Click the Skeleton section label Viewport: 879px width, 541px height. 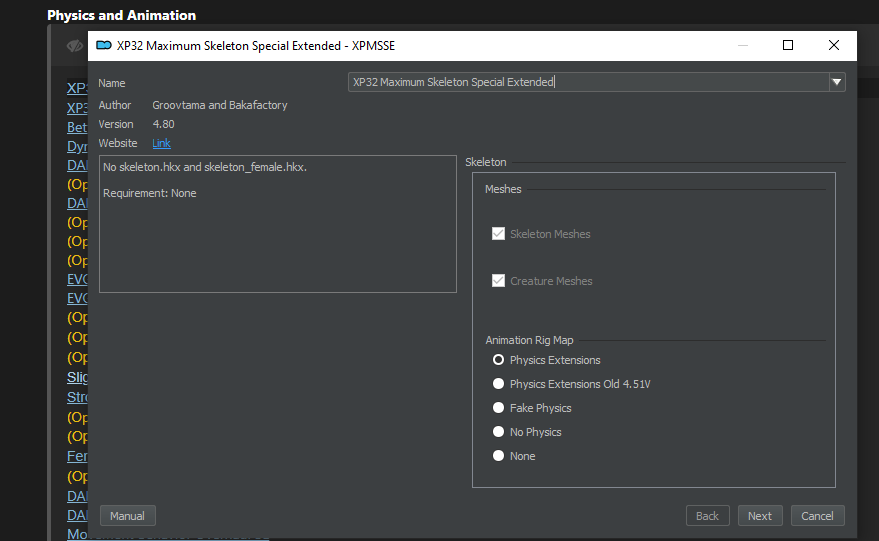485,162
